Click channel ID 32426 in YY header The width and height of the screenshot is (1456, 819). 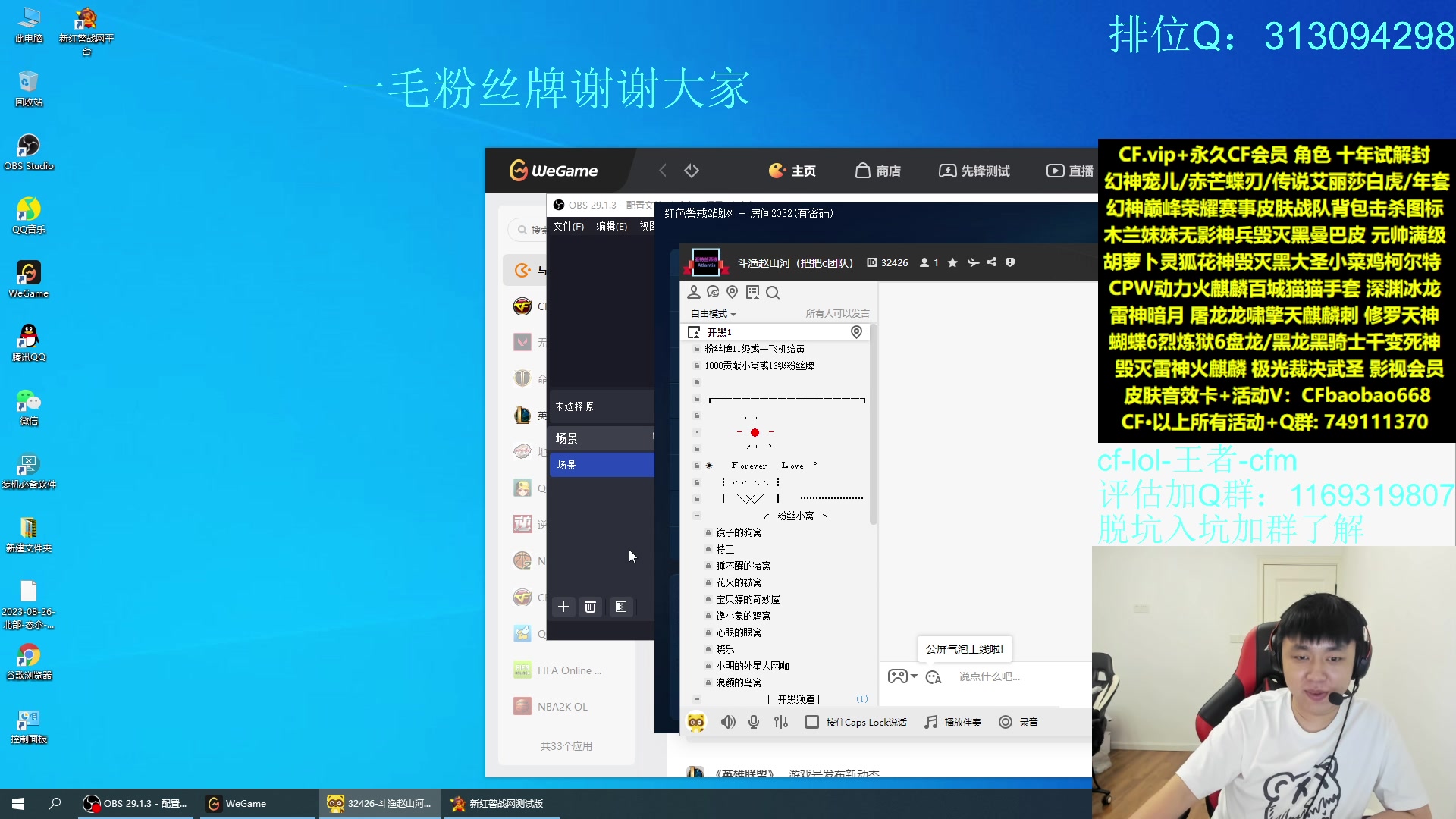[x=887, y=262]
